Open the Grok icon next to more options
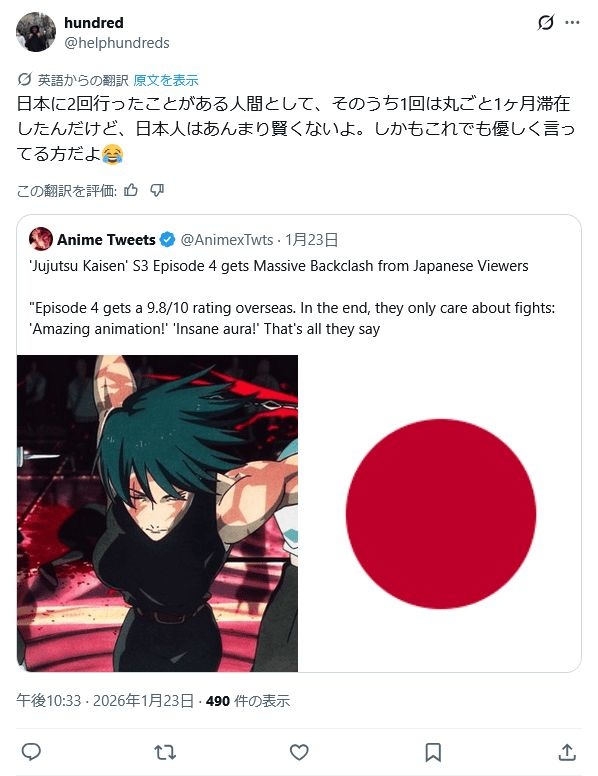The image size is (598, 776). [546, 23]
